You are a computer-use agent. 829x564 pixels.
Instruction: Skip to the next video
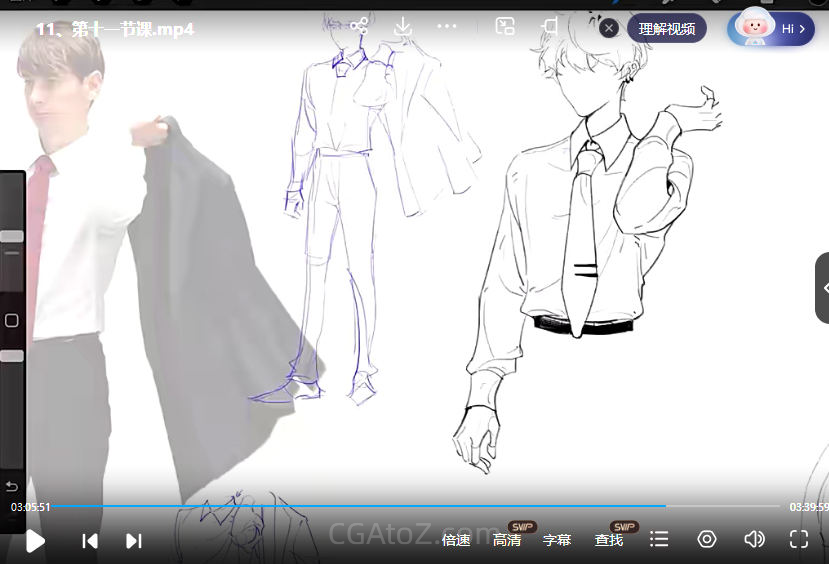coord(134,541)
